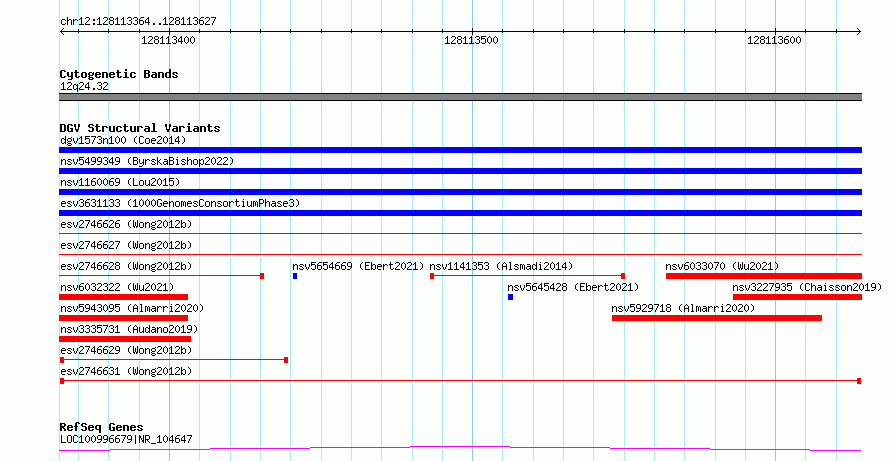Click the nsv3227935 (Chaisson2019) label
This screenshot has width=890, height=461.
pos(807,287)
